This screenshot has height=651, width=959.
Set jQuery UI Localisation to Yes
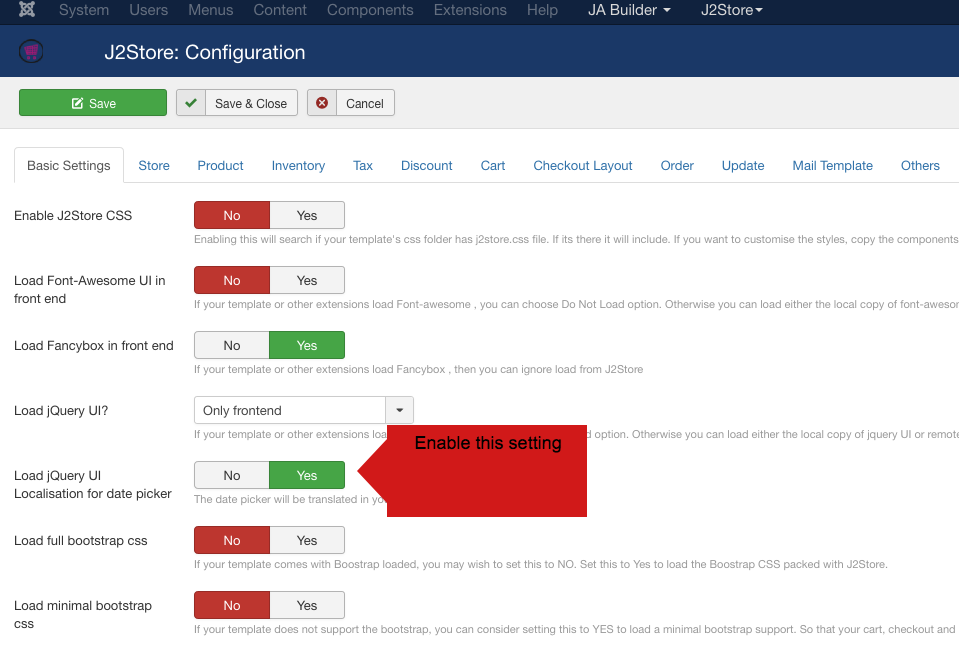[x=307, y=475]
